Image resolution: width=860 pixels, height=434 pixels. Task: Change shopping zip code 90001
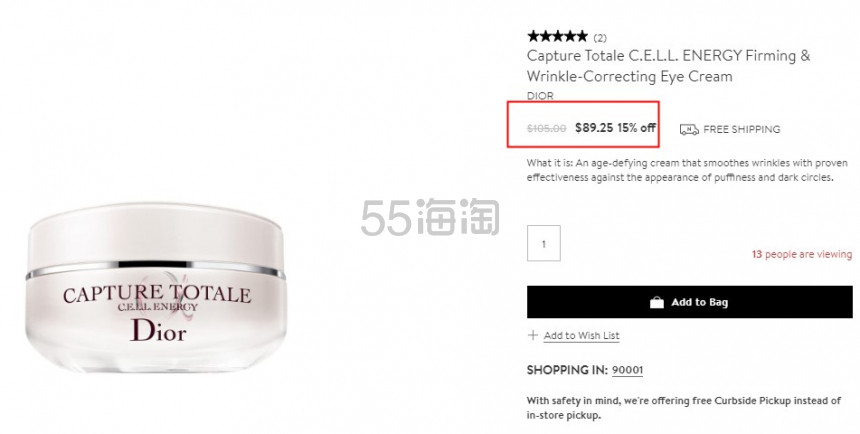click(627, 370)
